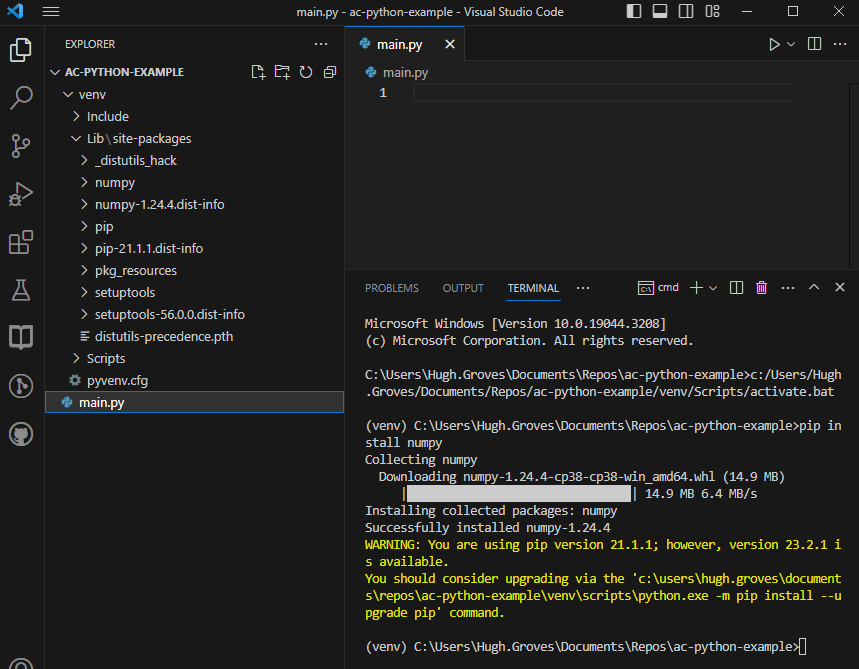Create a new file in Explorer

pos(258,72)
